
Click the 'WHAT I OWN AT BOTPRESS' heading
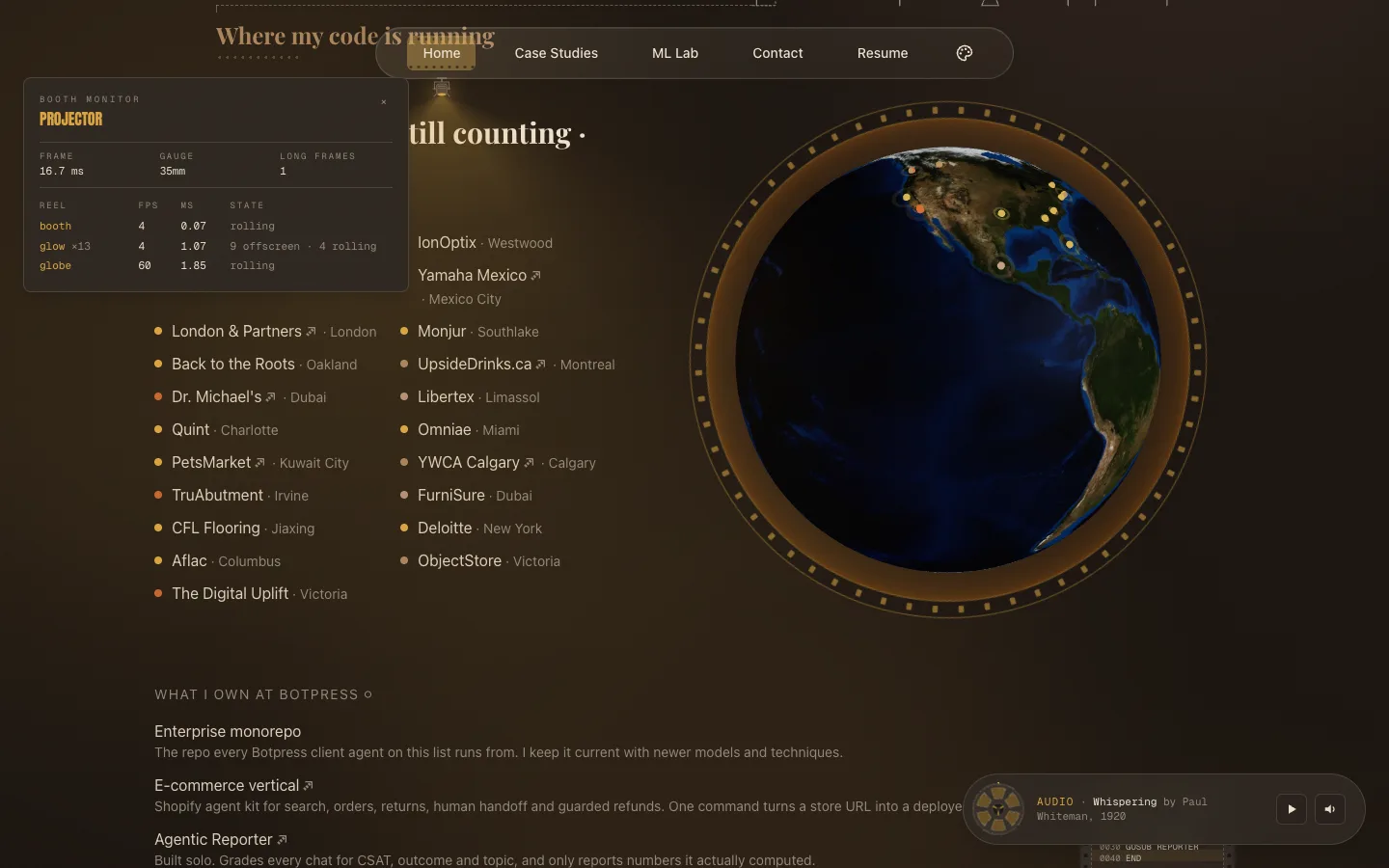(x=257, y=695)
